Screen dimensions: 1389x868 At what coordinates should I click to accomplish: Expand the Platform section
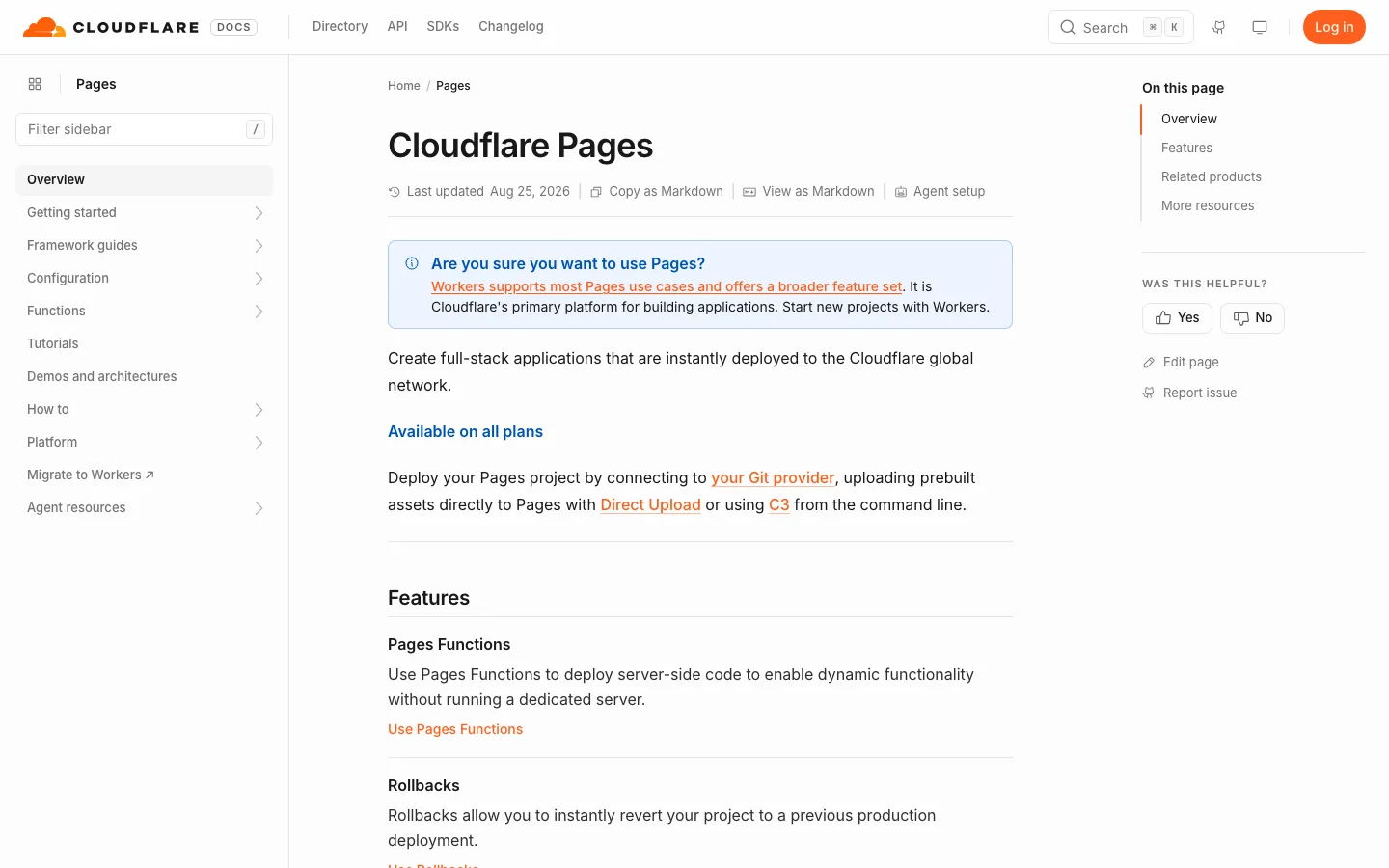(x=259, y=443)
